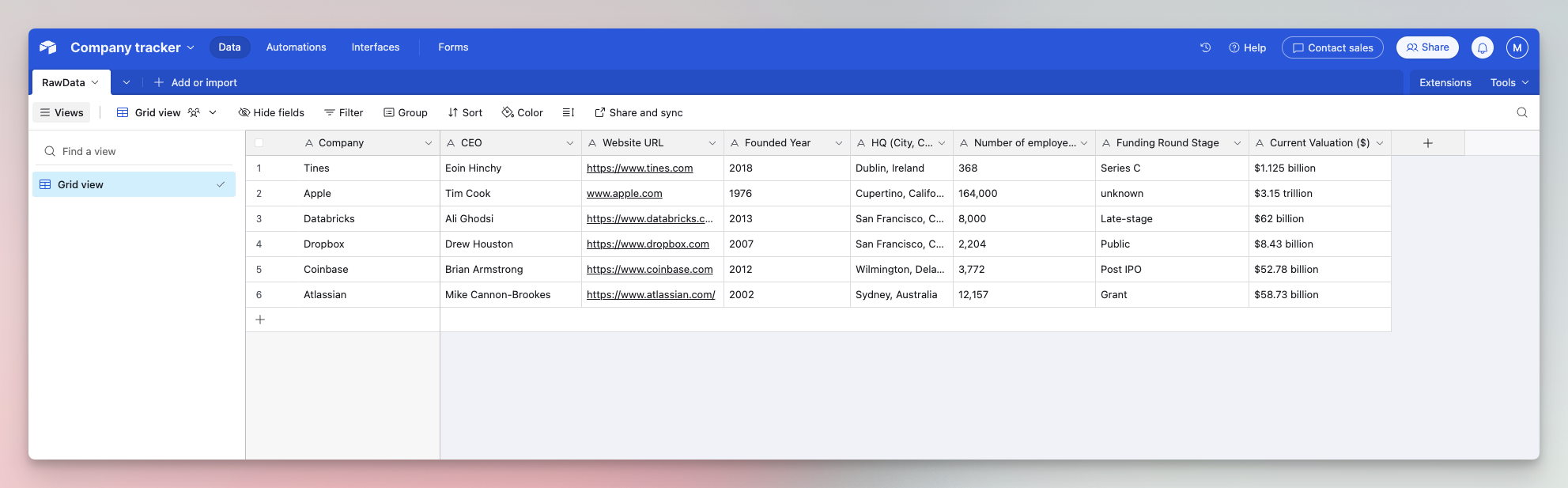Screen dimensions: 1568x488
Task: Switch to the Forms tab
Action: pos(453,47)
